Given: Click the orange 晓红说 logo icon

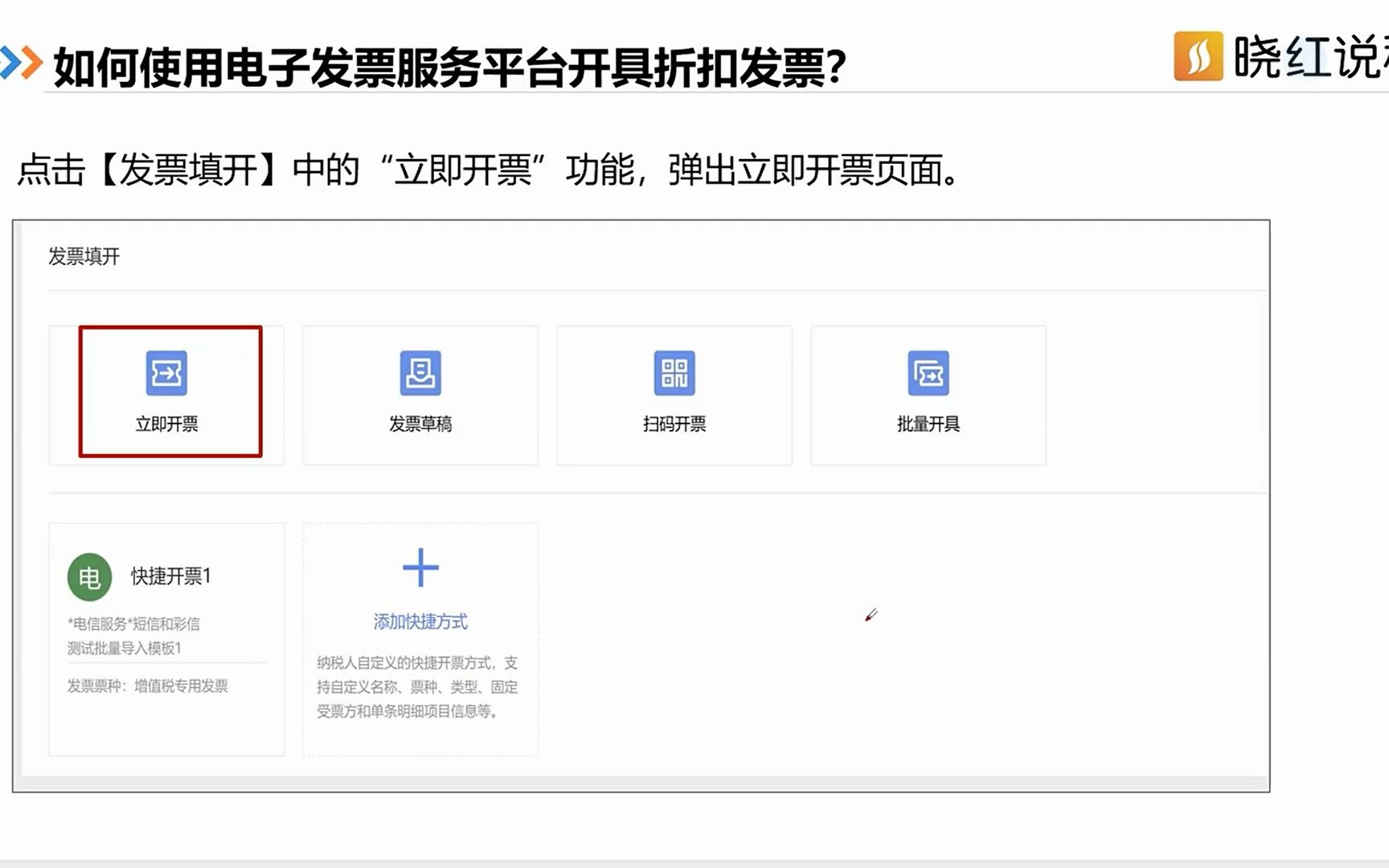Looking at the screenshot, I should (1198, 56).
